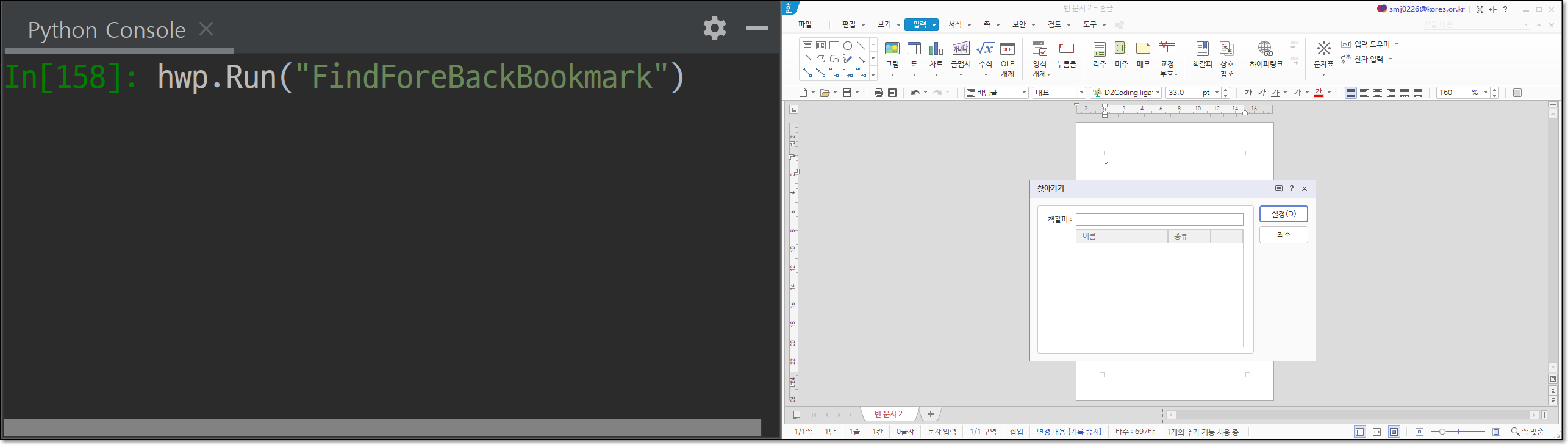
Task: Click horizontal scrollbar in PyCharm console
Action: (x=382, y=427)
